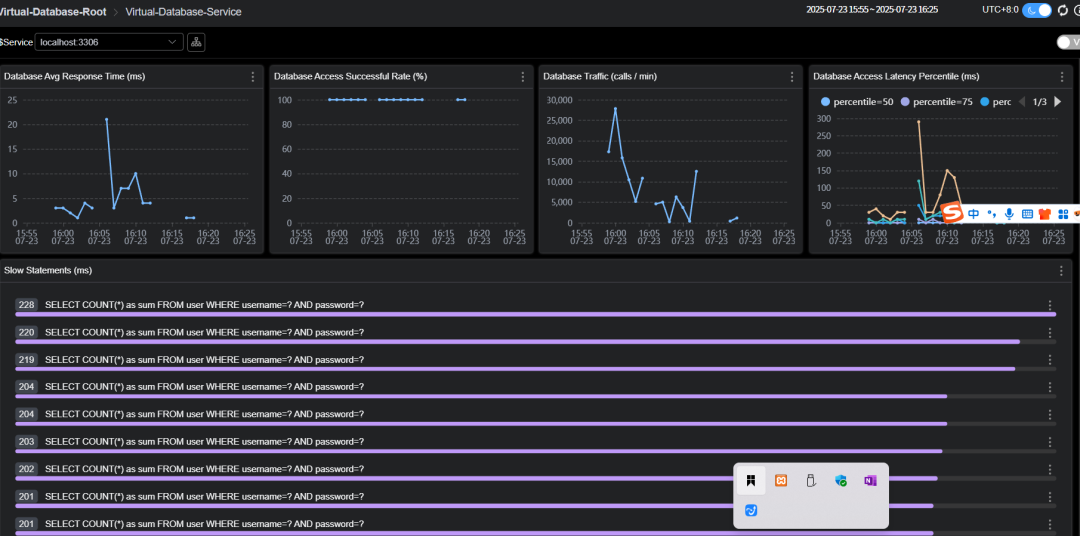Expand the localhost:3306 service dropdown

click(110, 42)
